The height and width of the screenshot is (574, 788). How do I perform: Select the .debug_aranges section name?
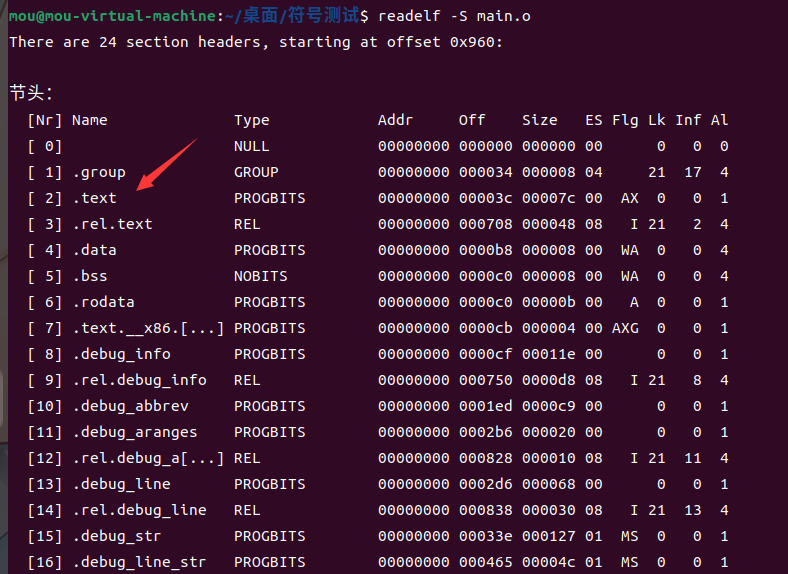[x=134, y=432]
